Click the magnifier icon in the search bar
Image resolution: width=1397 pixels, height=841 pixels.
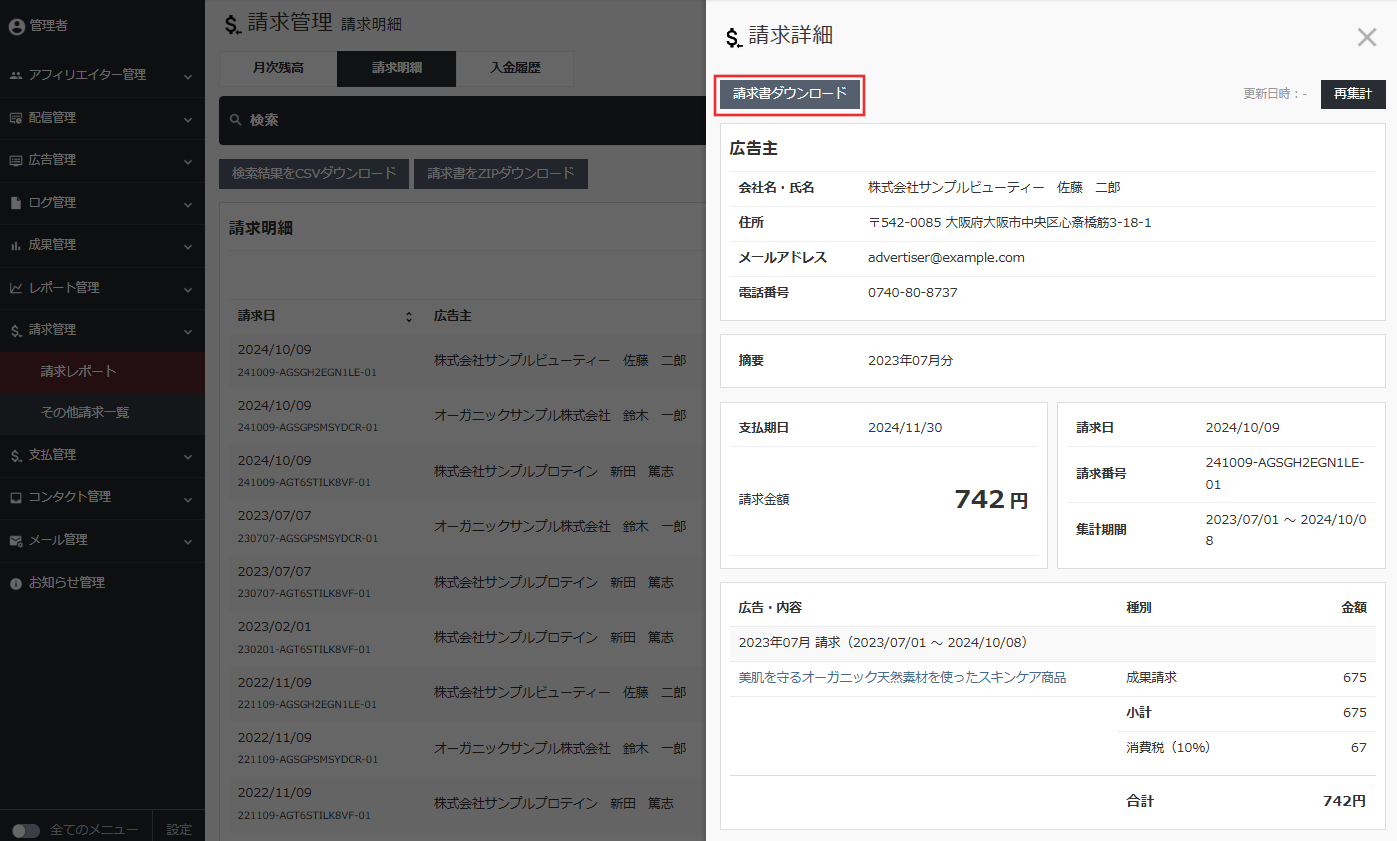[234, 120]
